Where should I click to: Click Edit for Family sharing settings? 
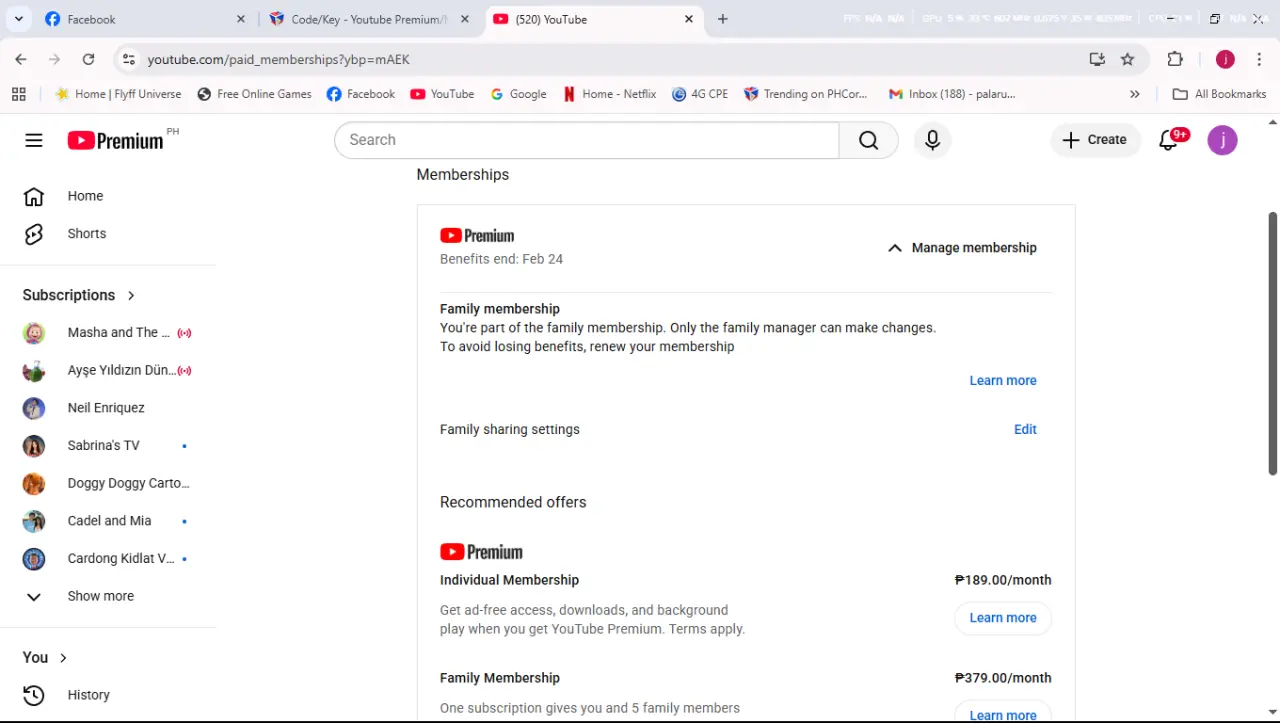click(x=1025, y=430)
